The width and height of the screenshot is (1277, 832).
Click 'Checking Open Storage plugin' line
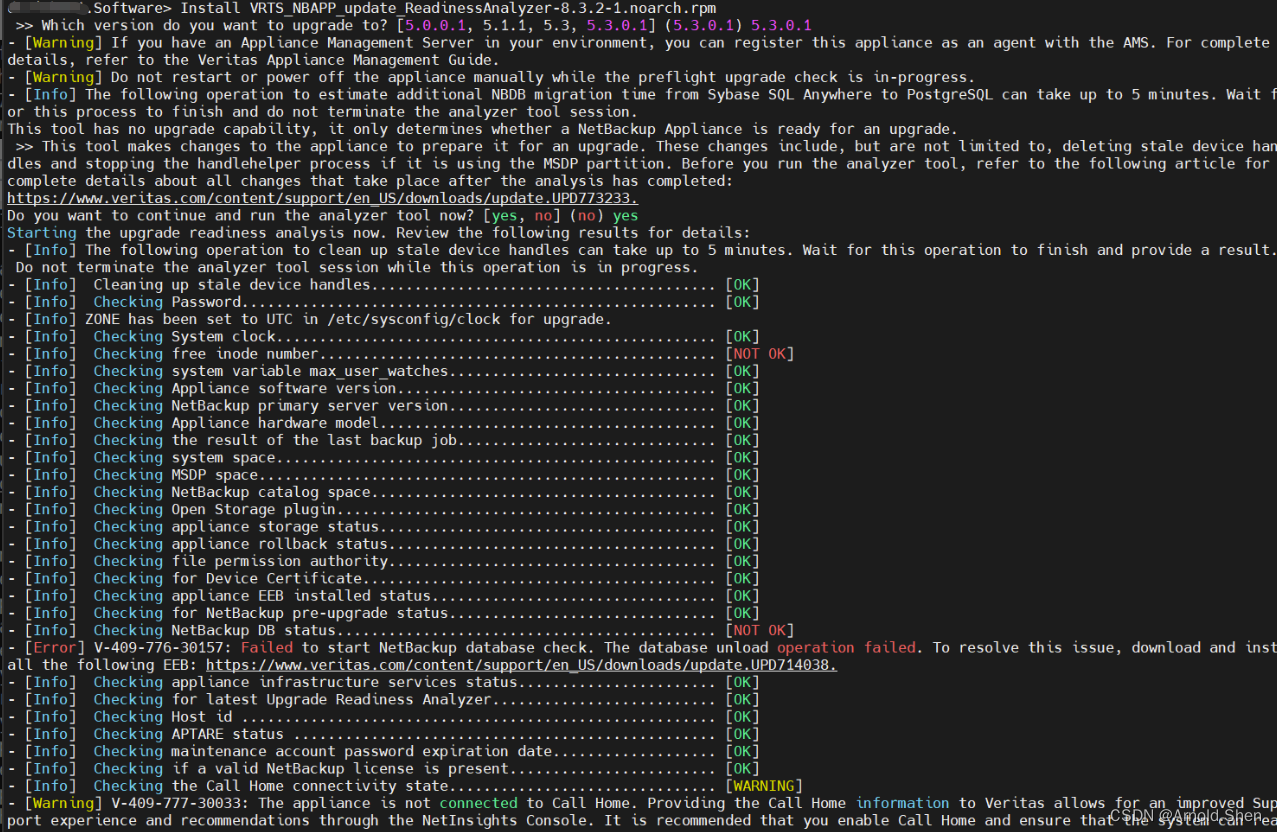pyautogui.click(x=384, y=509)
